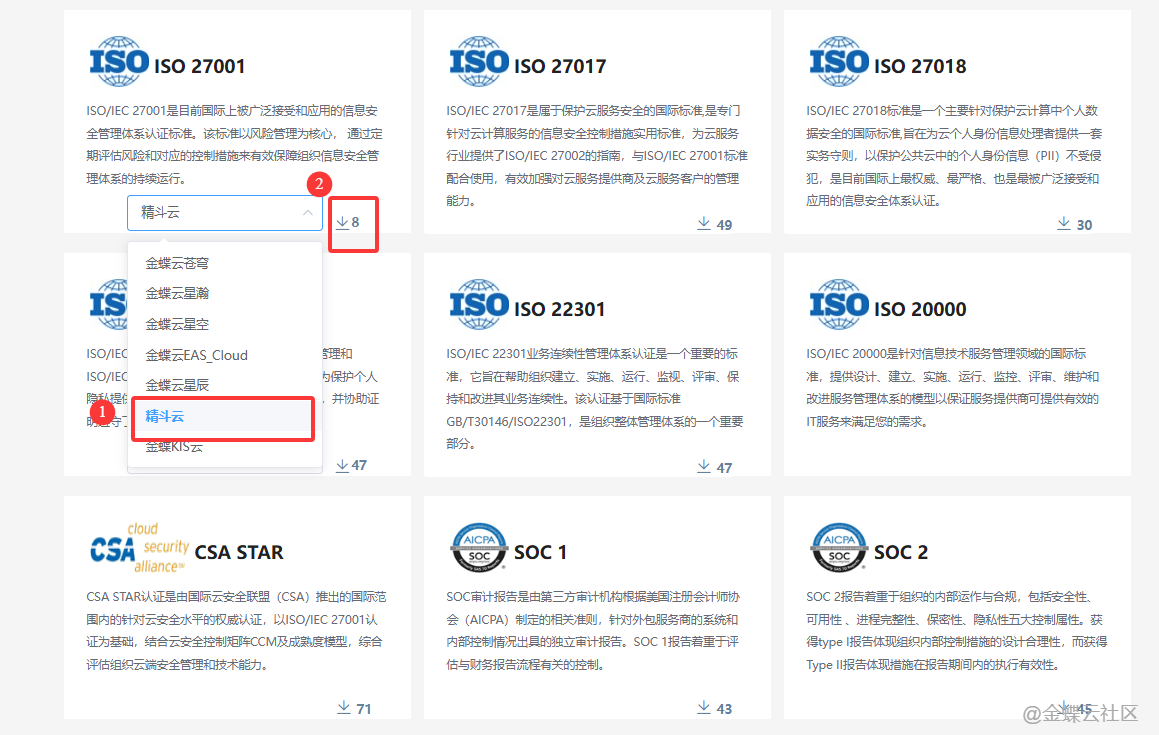Image resolution: width=1159 pixels, height=735 pixels.
Task: Click the ISO 27017 description paragraph
Action: pyautogui.click(x=597, y=155)
